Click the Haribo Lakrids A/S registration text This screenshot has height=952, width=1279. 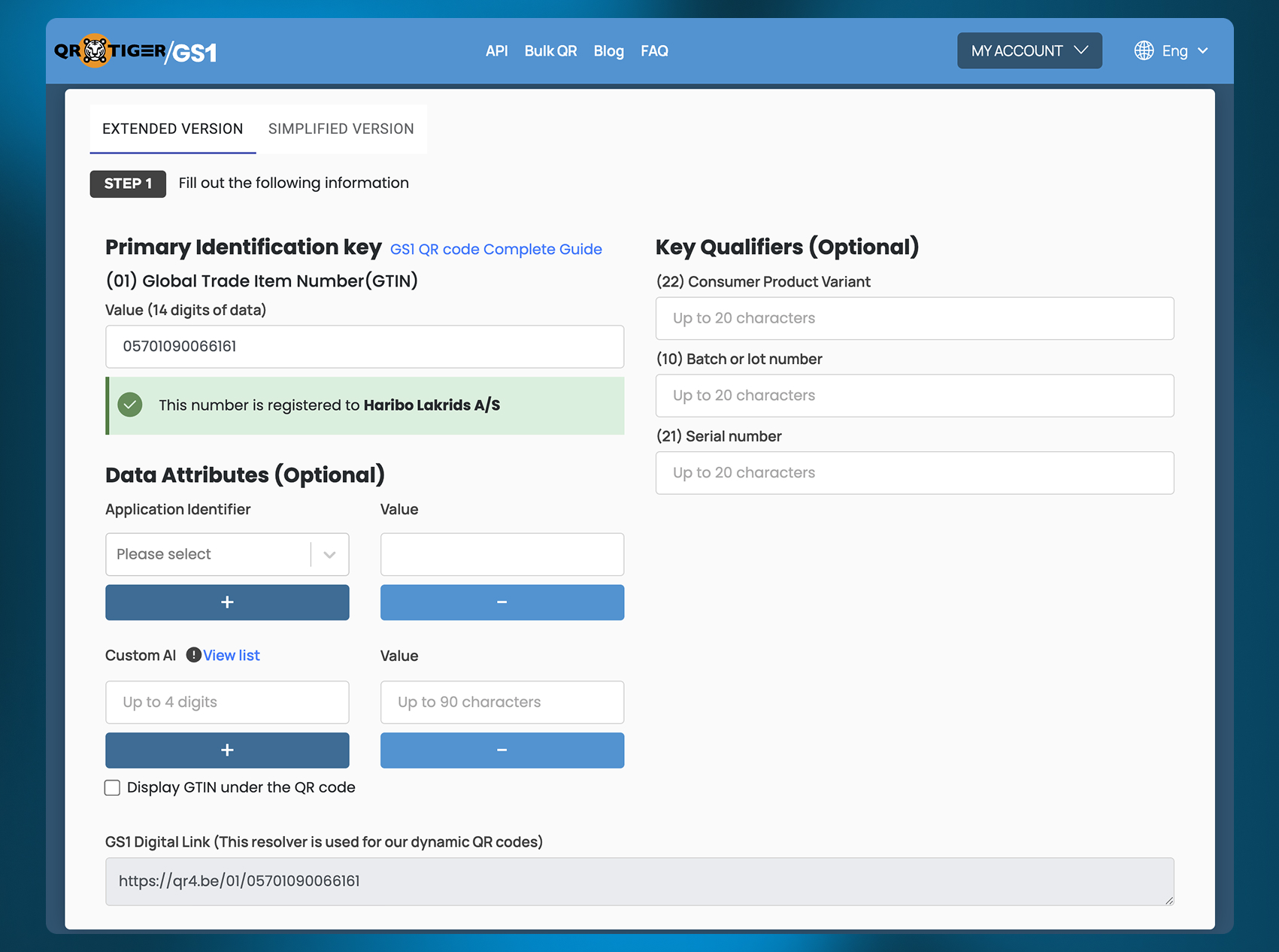(x=432, y=405)
